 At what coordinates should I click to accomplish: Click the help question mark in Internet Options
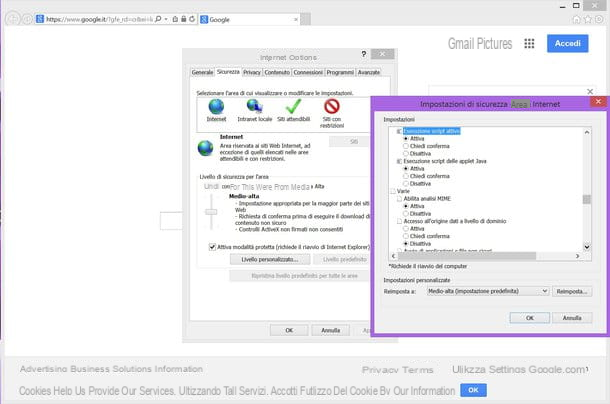click(364, 54)
